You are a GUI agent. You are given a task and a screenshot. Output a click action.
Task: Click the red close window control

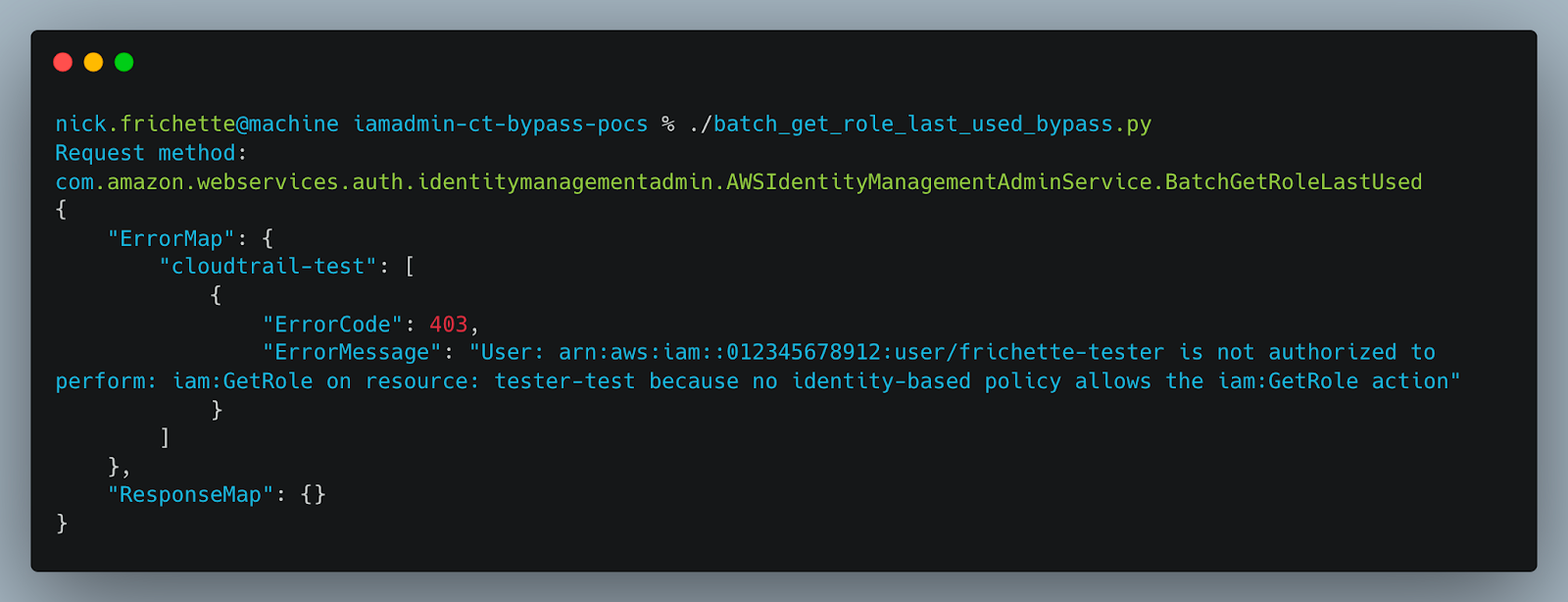pos(63,61)
